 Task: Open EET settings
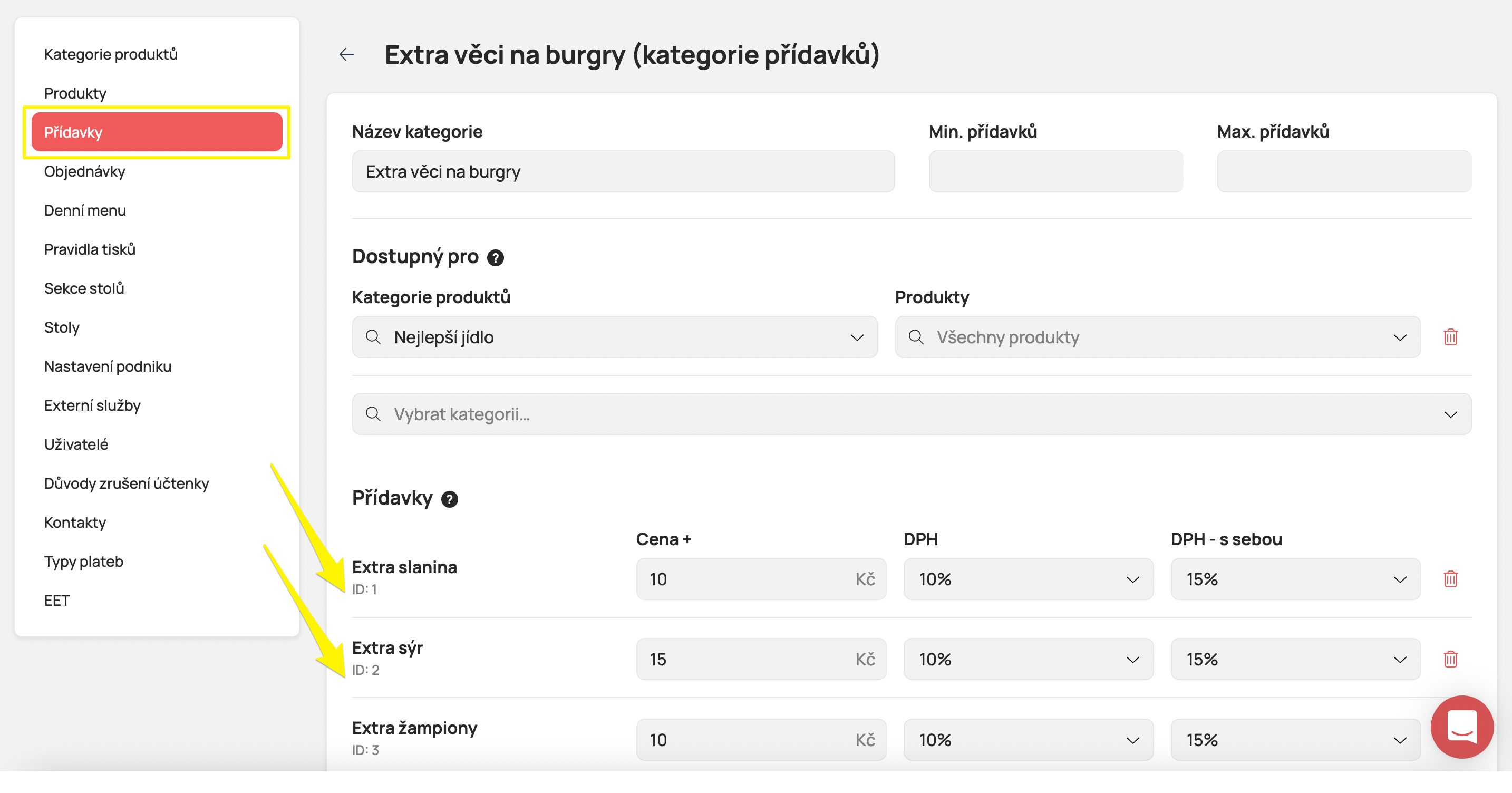pyautogui.click(x=57, y=601)
